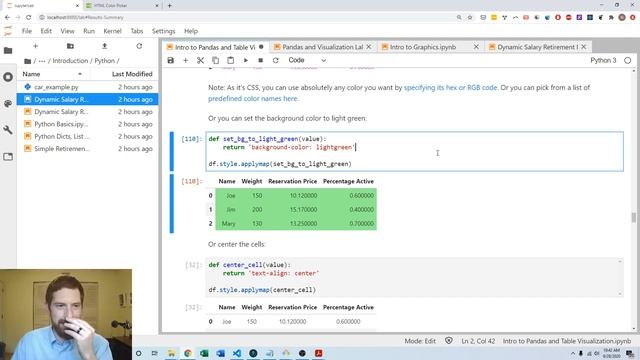Click into the set_bg_to_light_green code cell
Screen dimensions: 640x360
(x=415, y=151)
